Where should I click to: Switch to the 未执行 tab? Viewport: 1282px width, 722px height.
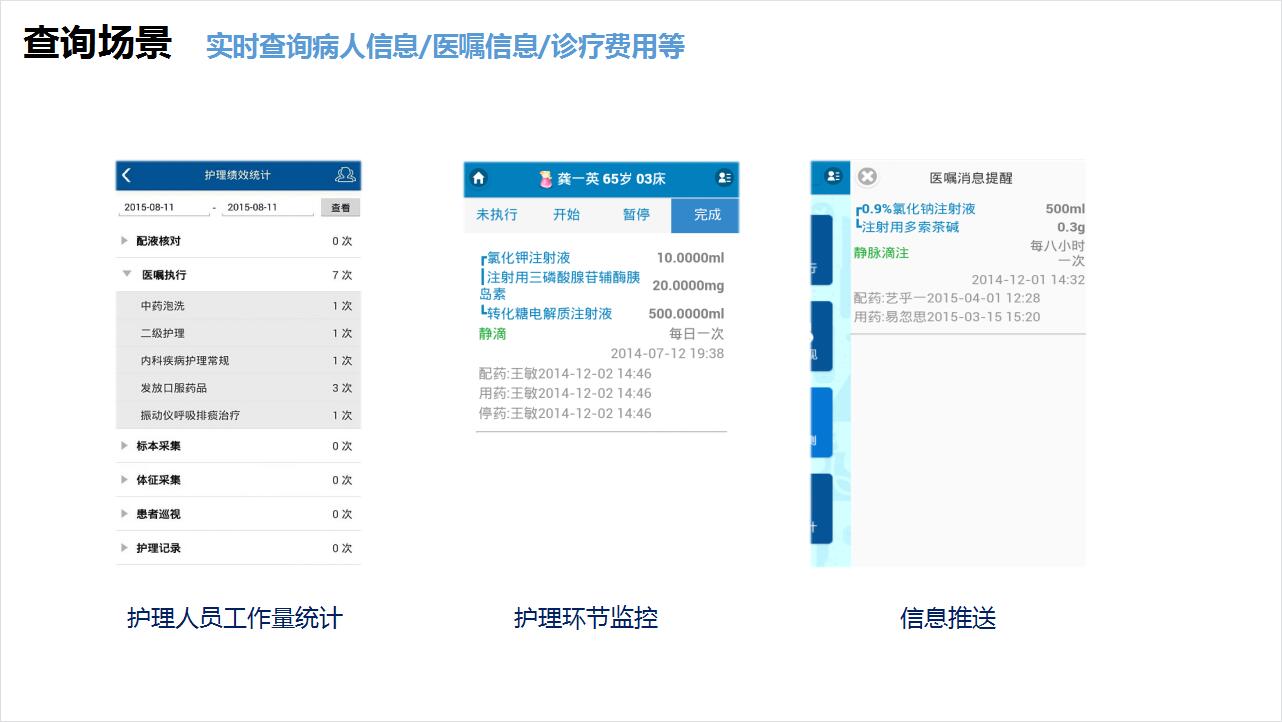[497, 215]
